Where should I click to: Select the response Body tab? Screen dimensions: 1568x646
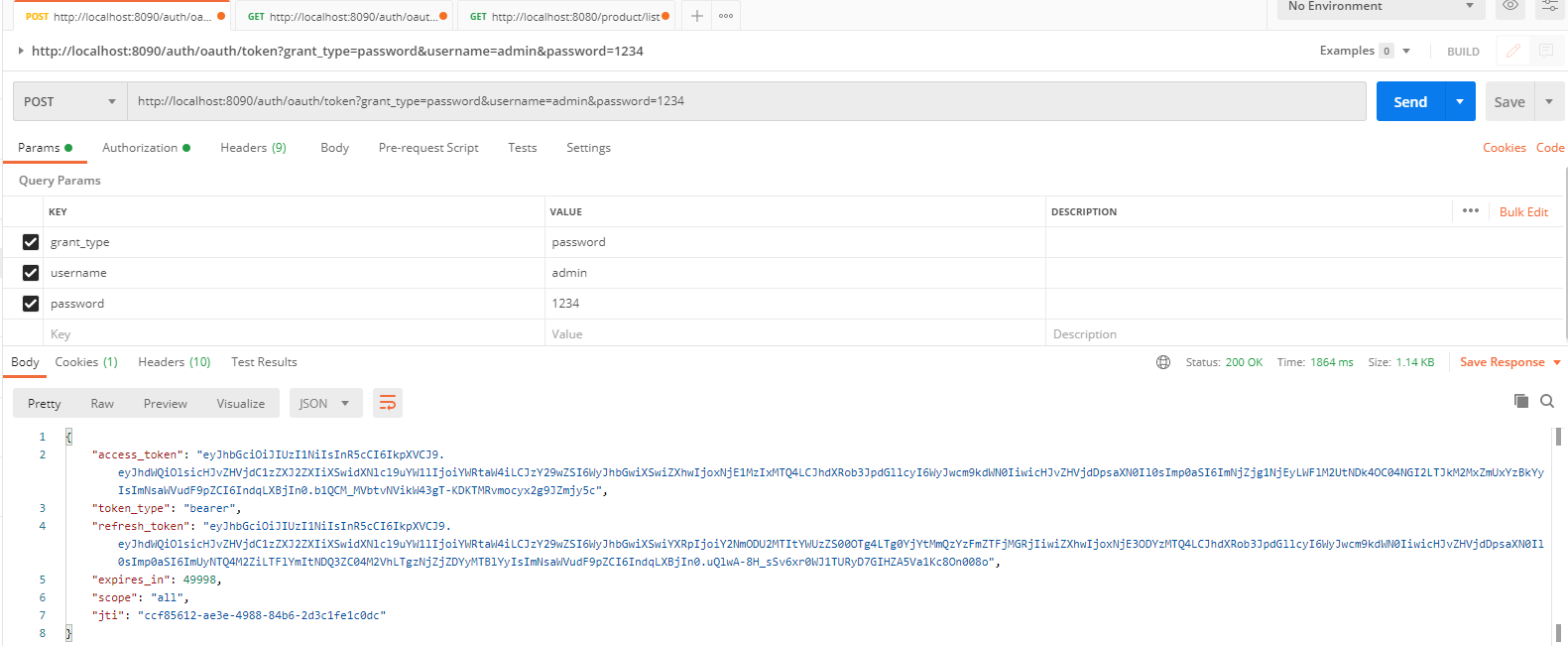25,362
